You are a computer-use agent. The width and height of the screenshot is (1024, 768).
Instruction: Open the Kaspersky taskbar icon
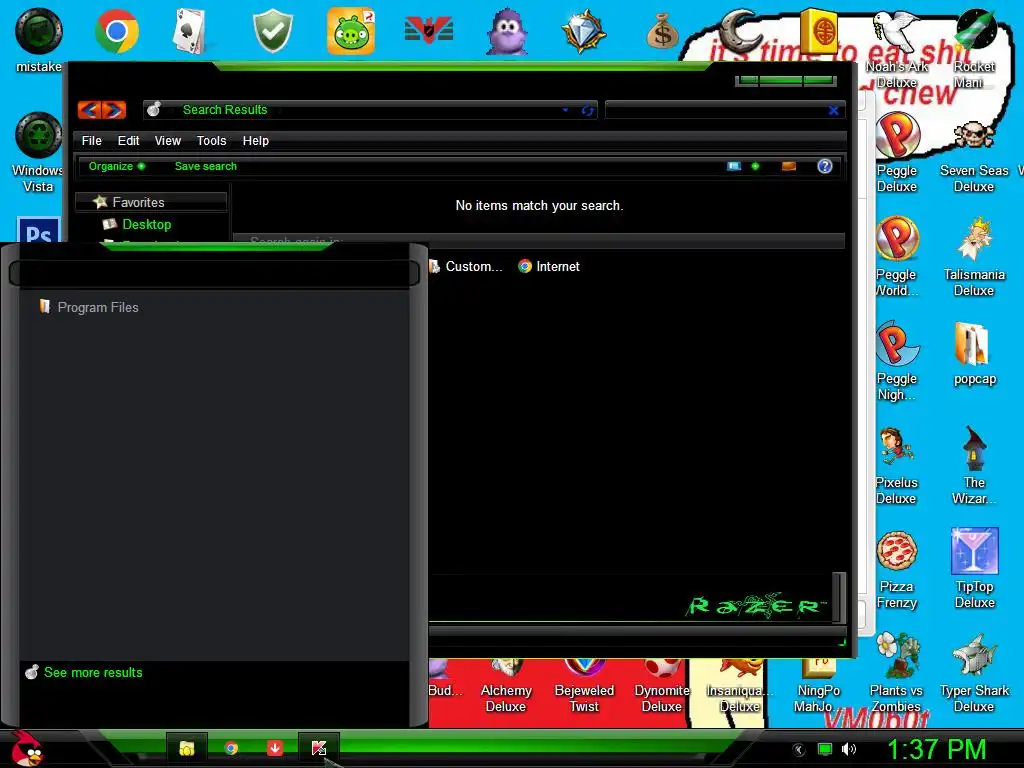pyautogui.click(x=319, y=748)
